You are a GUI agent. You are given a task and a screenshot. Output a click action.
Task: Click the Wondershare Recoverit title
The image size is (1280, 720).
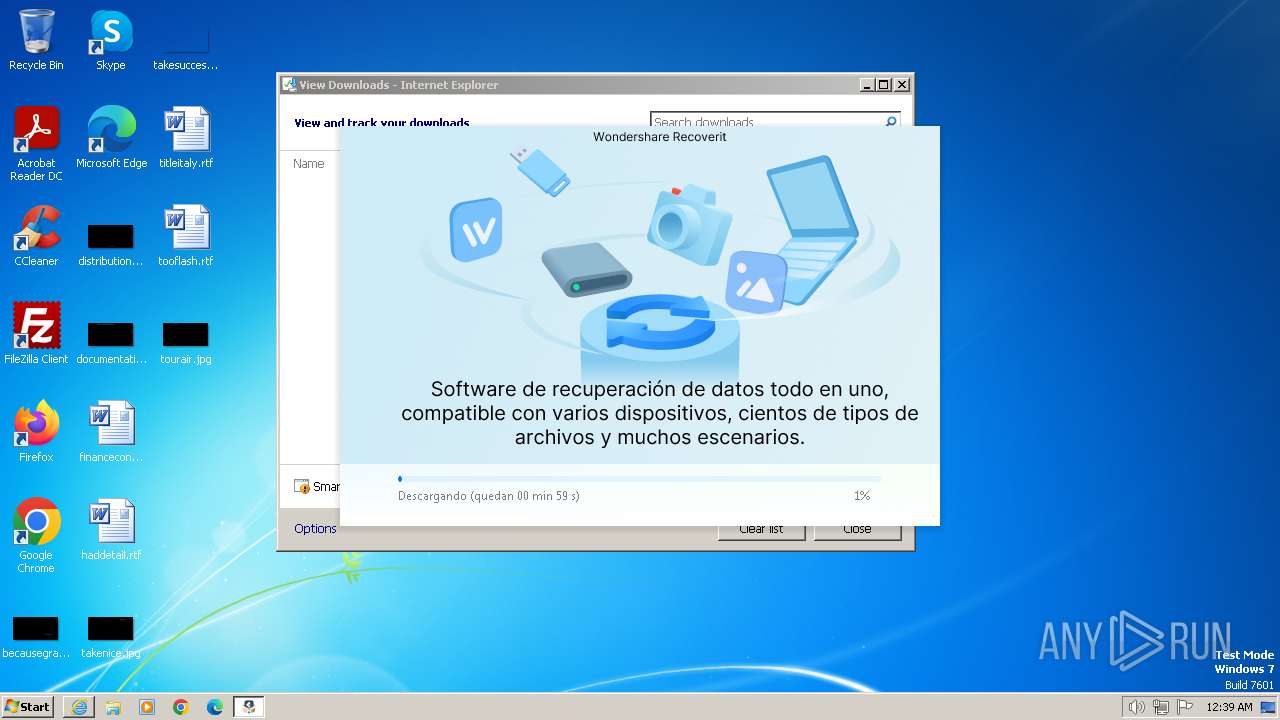[x=660, y=137]
